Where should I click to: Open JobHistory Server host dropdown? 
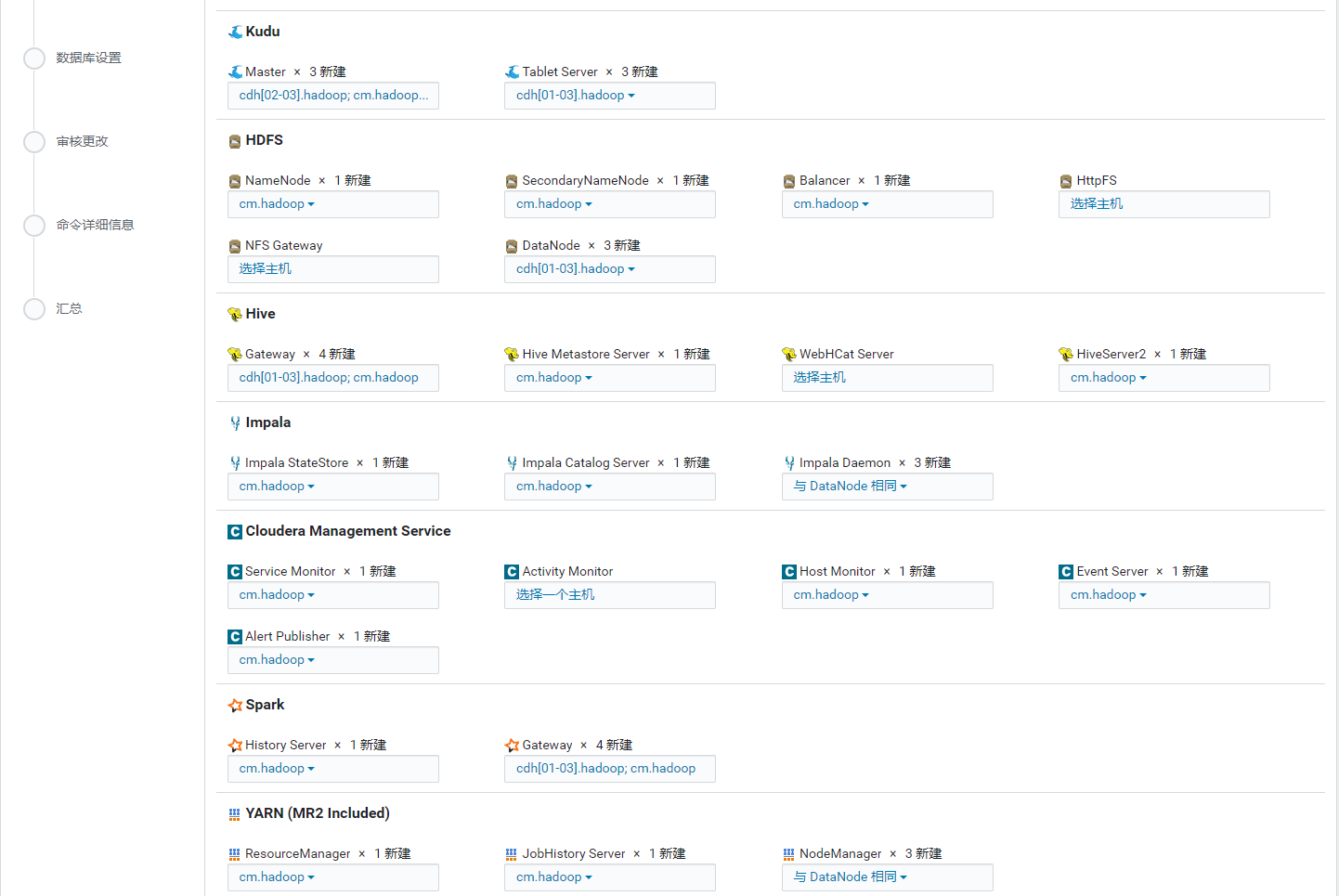[x=610, y=877]
